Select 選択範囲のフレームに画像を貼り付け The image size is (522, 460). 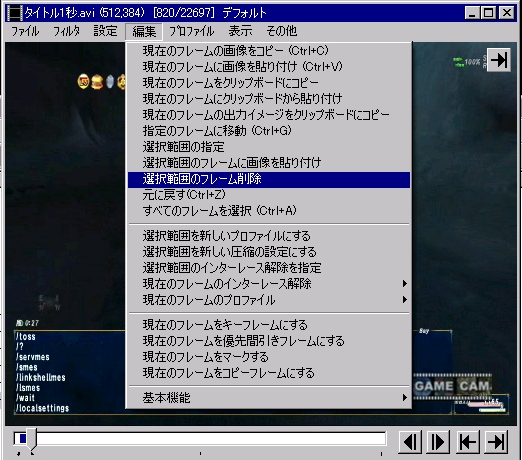tap(269, 163)
